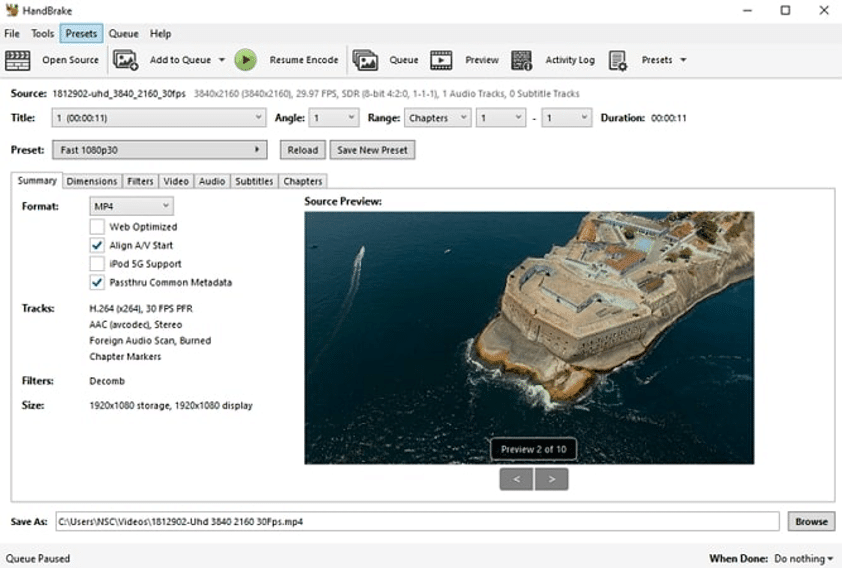This screenshot has height=568, width=843.
Task: Click the Browse button
Action: tap(811, 521)
